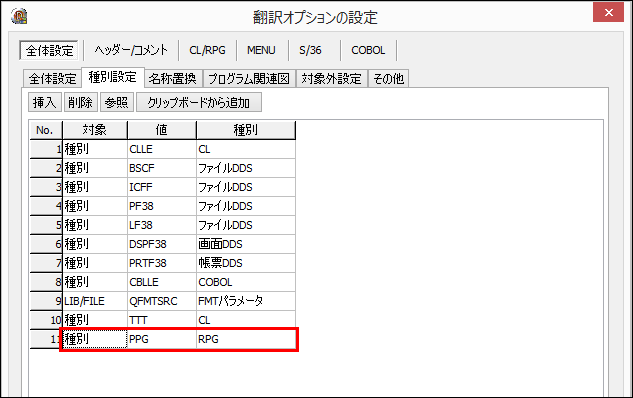
Task: Click the 値 column header
Action: click(x=162, y=130)
